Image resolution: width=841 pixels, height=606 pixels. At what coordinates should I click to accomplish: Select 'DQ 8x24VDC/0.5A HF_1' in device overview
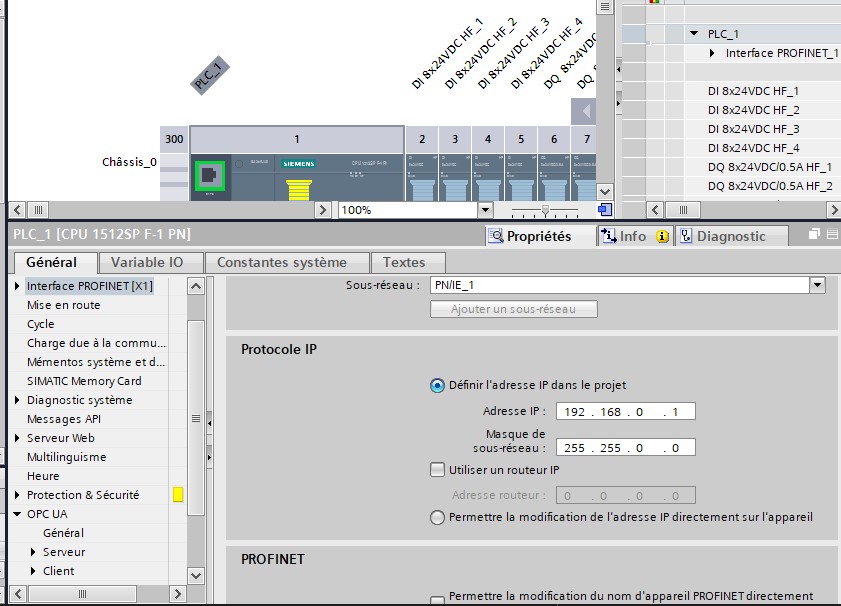click(x=770, y=167)
